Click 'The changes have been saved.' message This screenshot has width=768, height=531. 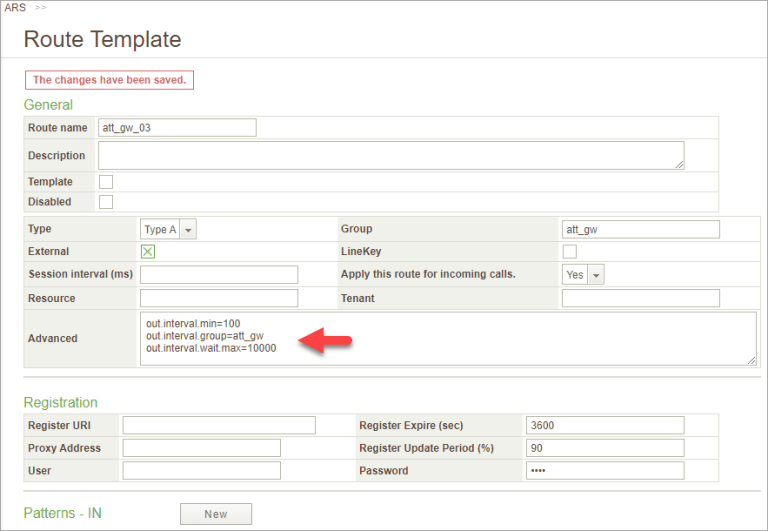[110, 80]
